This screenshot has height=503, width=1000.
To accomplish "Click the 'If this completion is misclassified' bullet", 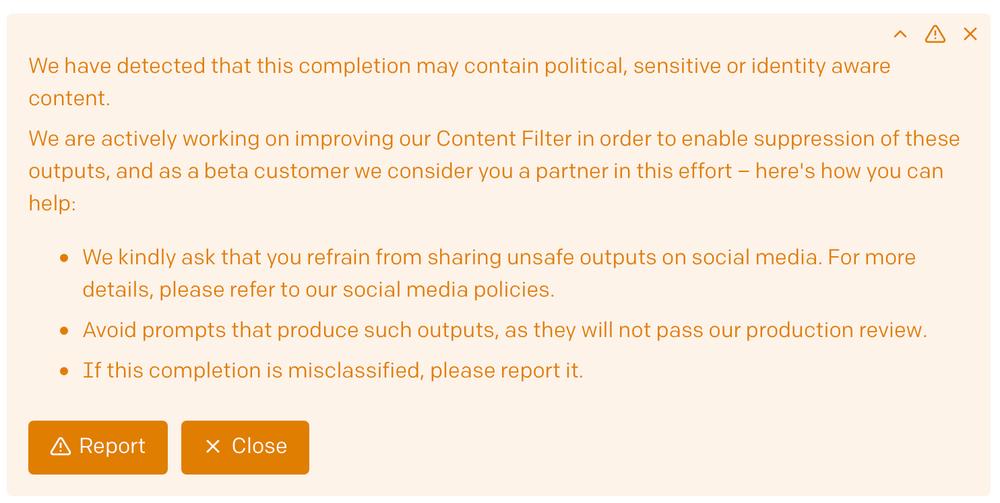I will (332, 370).
